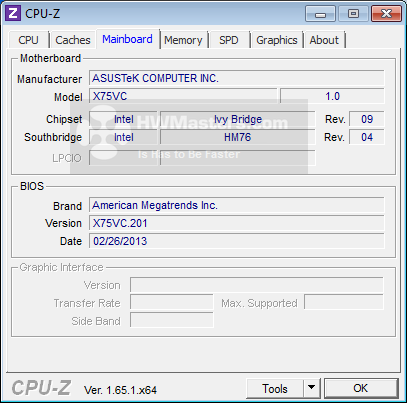This screenshot has width=407, height=403.
Task: Open the SPD tab
Action: click(229, 40)
